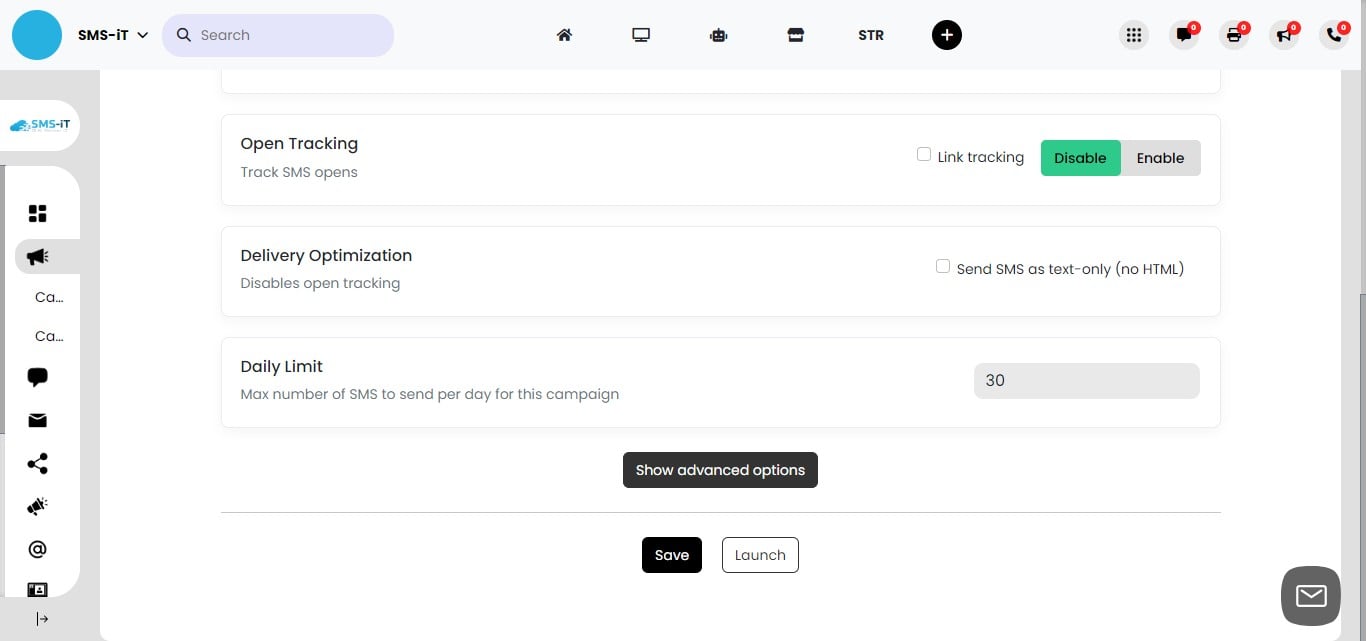Click the Daily Limit value field showing 30

(1086, 380)
